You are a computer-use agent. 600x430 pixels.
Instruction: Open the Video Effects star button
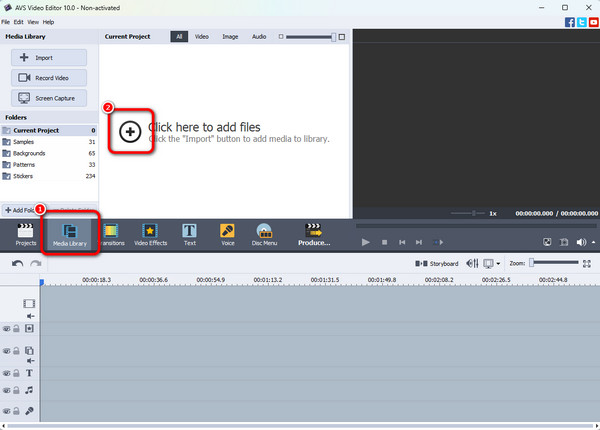(x=150, y=235)
